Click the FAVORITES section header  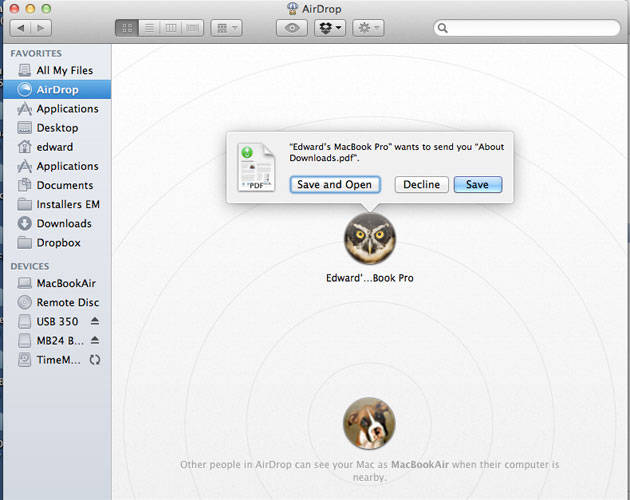pyautogui.click(x=36, y=53)
